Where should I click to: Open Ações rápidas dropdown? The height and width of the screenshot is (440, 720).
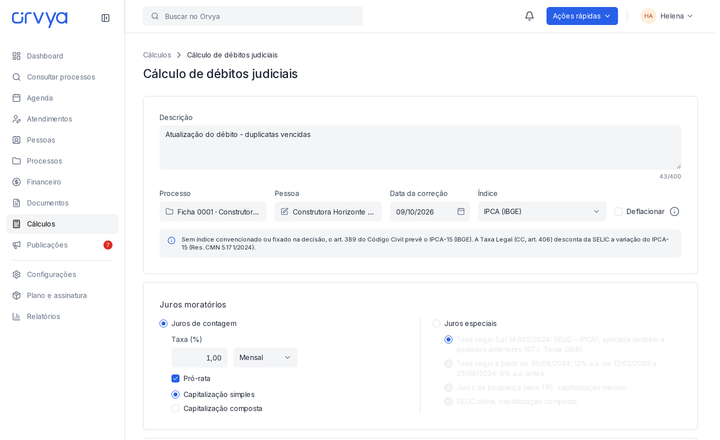click(582, 16)
